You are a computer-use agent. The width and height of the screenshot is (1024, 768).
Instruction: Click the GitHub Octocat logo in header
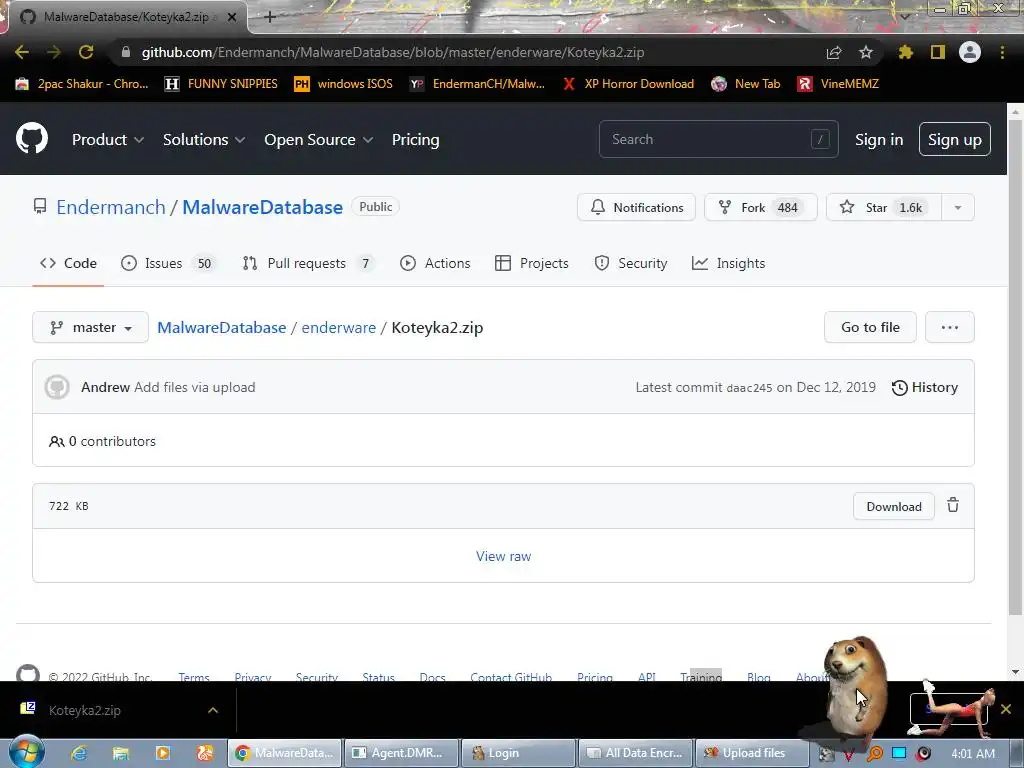tap(32, 138)
